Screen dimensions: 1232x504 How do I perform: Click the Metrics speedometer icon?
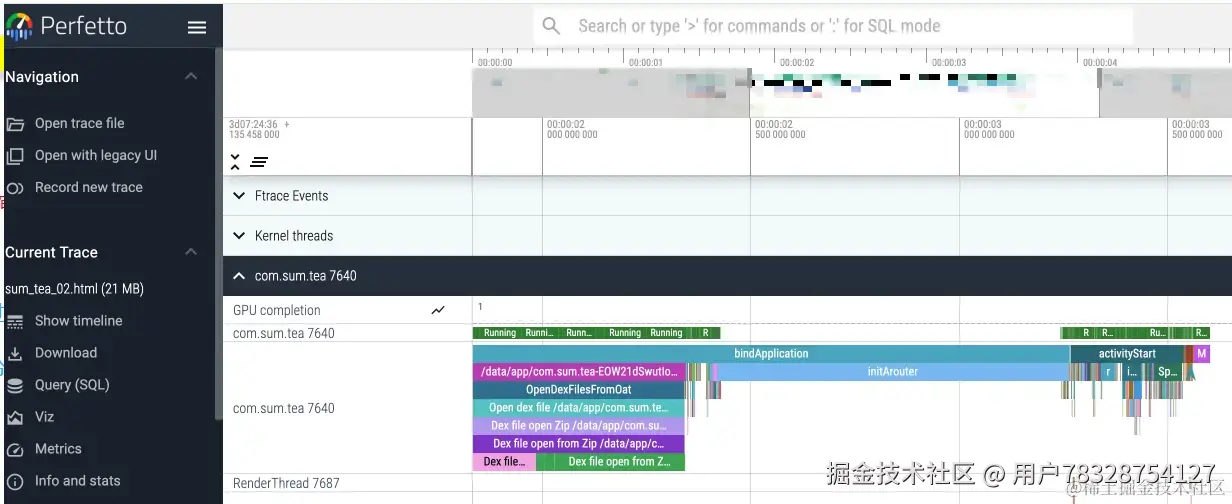click(x=15, y=449)
